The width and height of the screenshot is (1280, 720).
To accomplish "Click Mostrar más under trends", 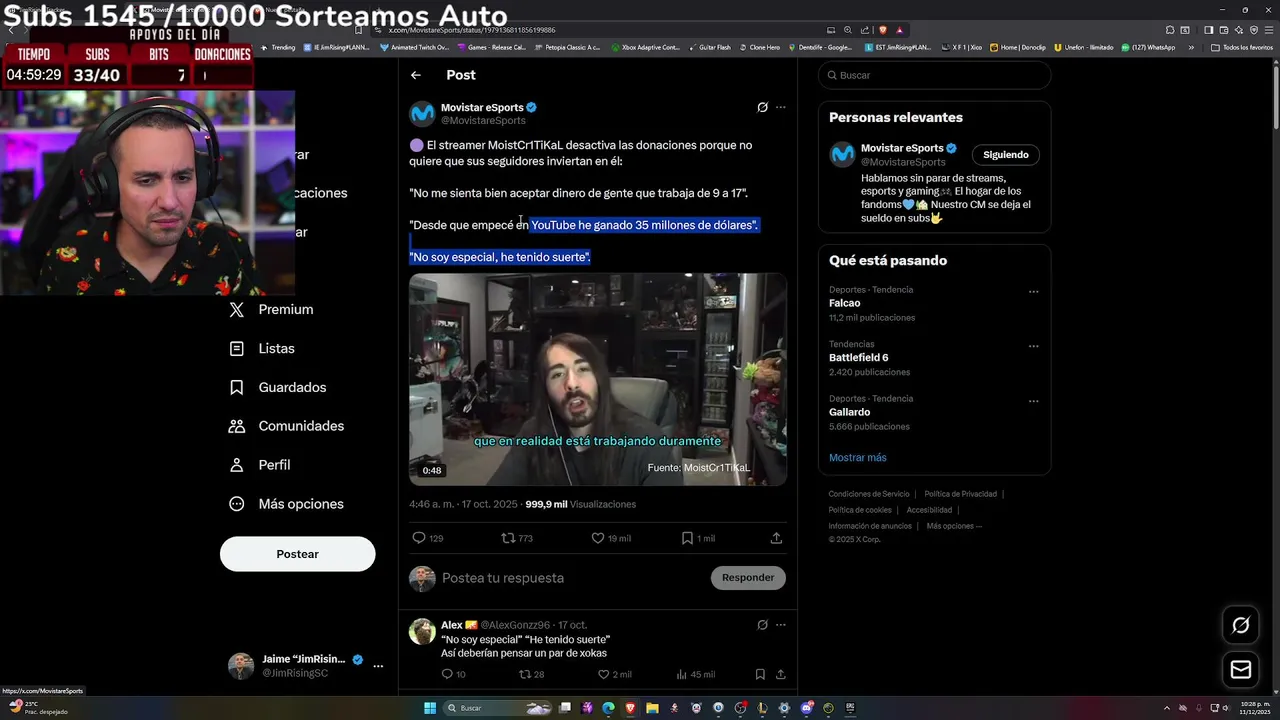I will [857, 458].
